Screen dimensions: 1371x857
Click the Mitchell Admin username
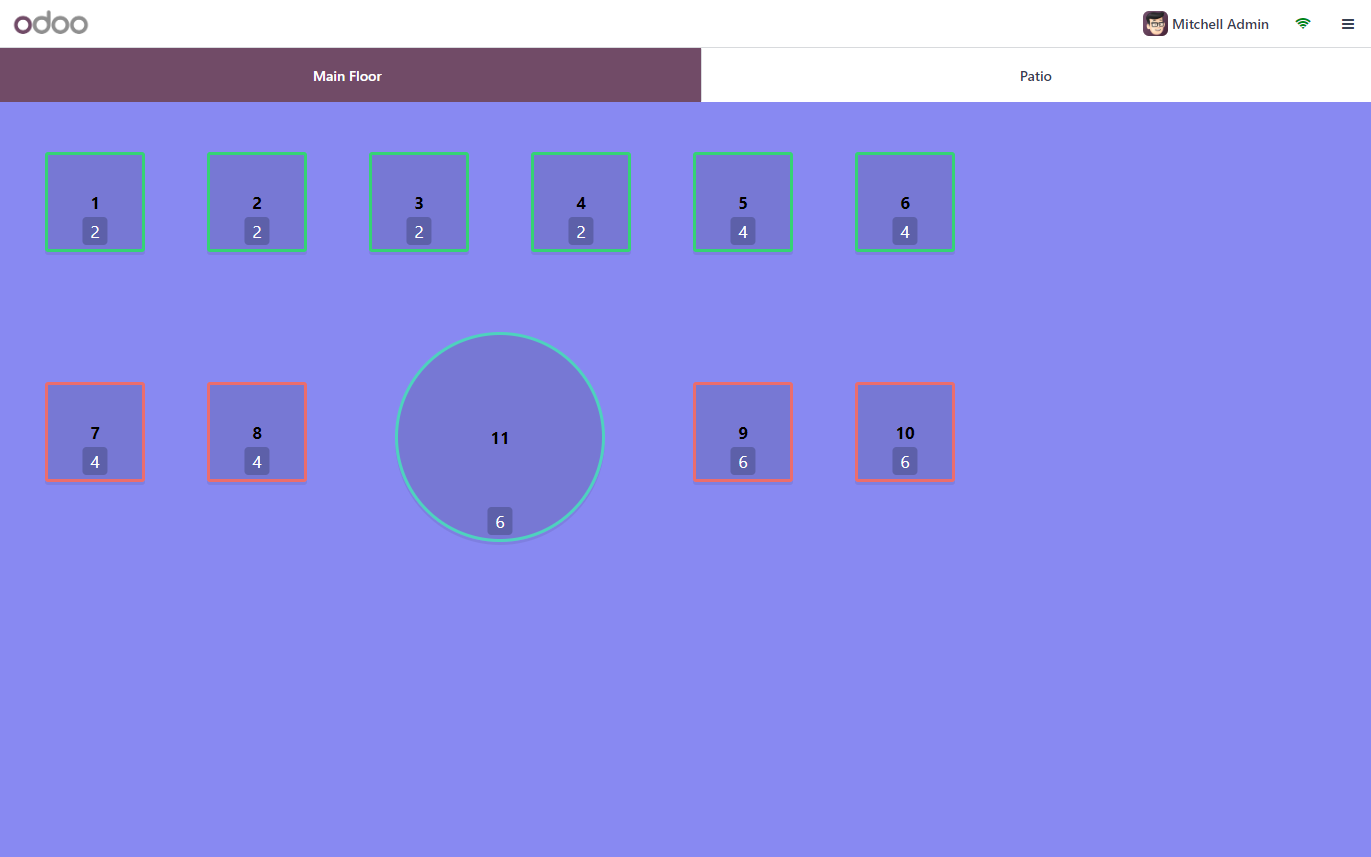pyautogui.click(x=1220, y=24)
